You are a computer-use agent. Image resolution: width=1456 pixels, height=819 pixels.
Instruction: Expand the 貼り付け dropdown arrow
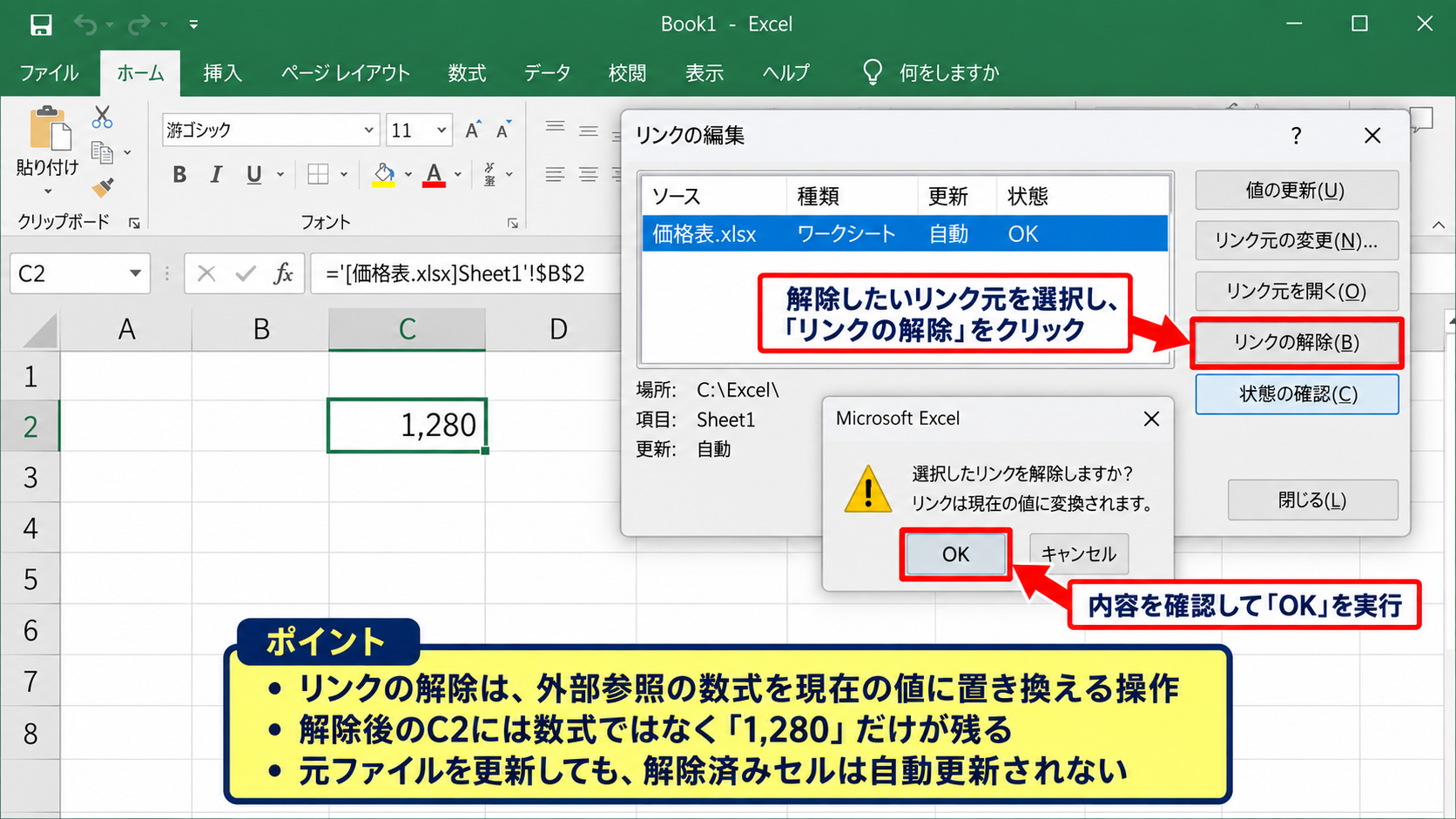click(x=48, y=191)
